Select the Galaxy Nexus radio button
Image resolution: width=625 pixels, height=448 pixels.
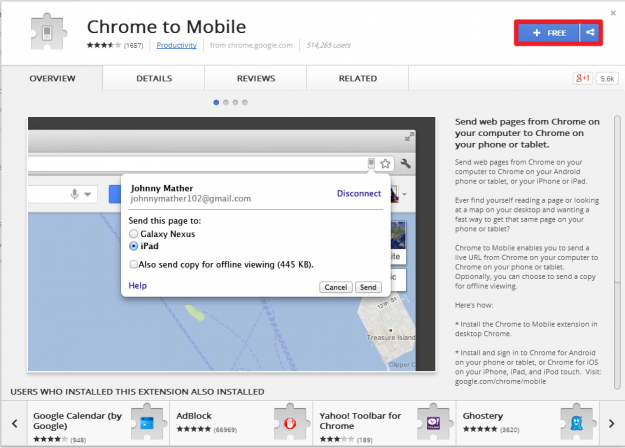click(135, 233)
